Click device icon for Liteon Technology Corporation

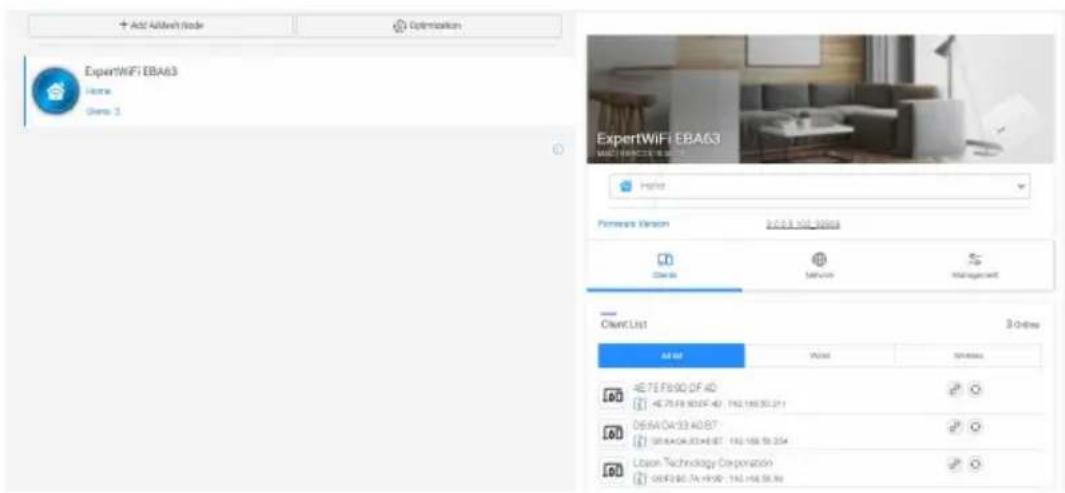[x=613, y=470]
